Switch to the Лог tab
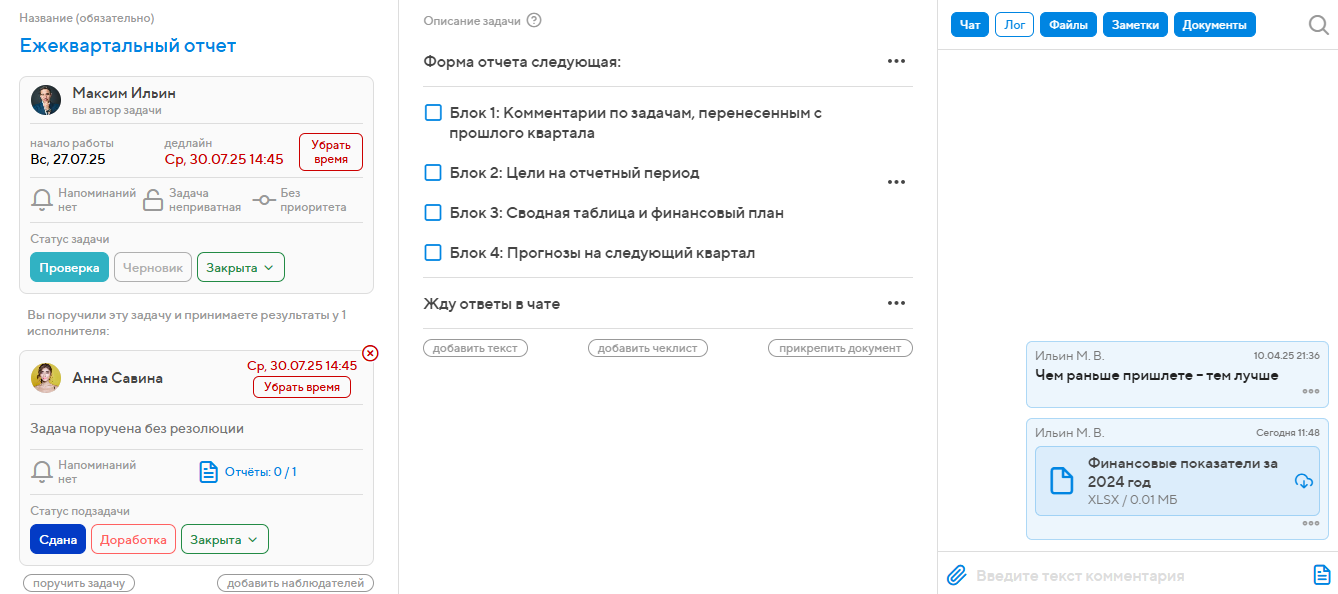The width and height of the screenshot is (1338, 594). tap(1014, 25)
